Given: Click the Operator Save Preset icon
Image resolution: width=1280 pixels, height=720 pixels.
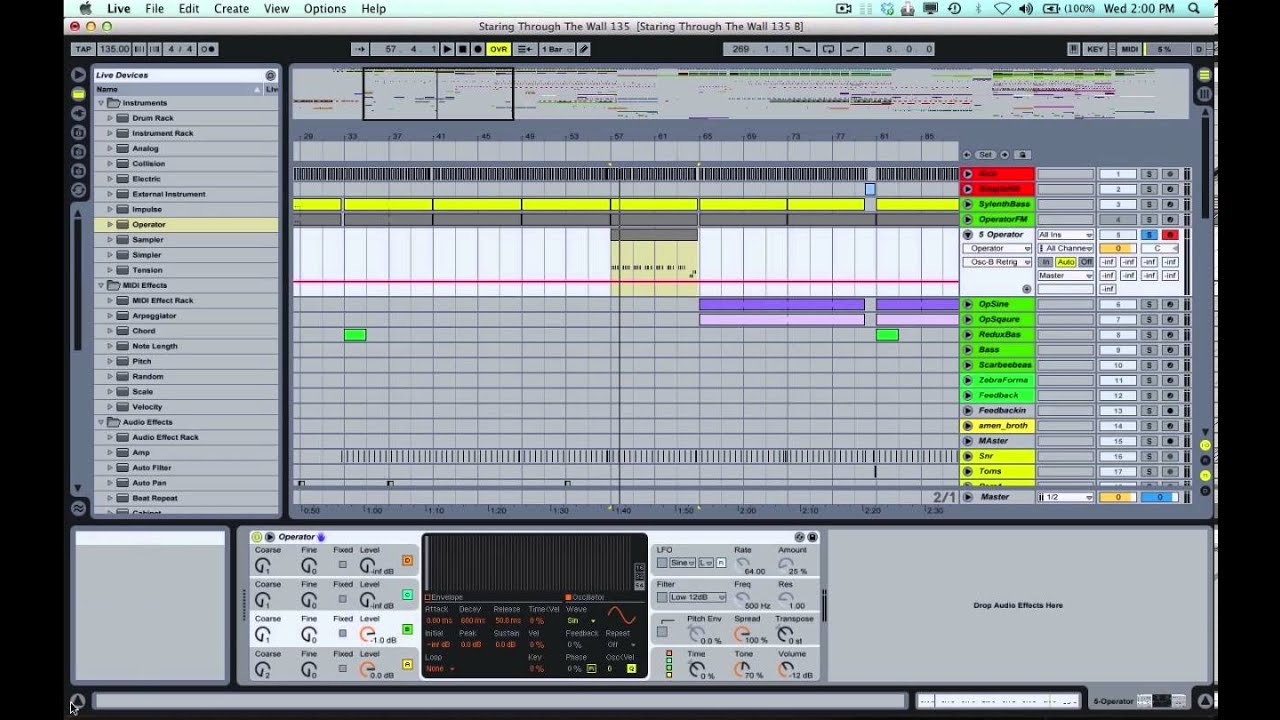Looking at the screenshot, I should [812, 537].
